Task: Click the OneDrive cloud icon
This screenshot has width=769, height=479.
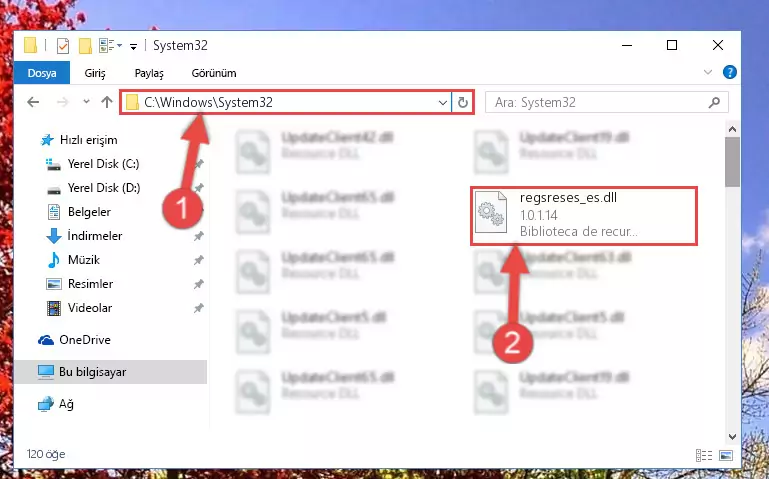Action: [46, 340]
